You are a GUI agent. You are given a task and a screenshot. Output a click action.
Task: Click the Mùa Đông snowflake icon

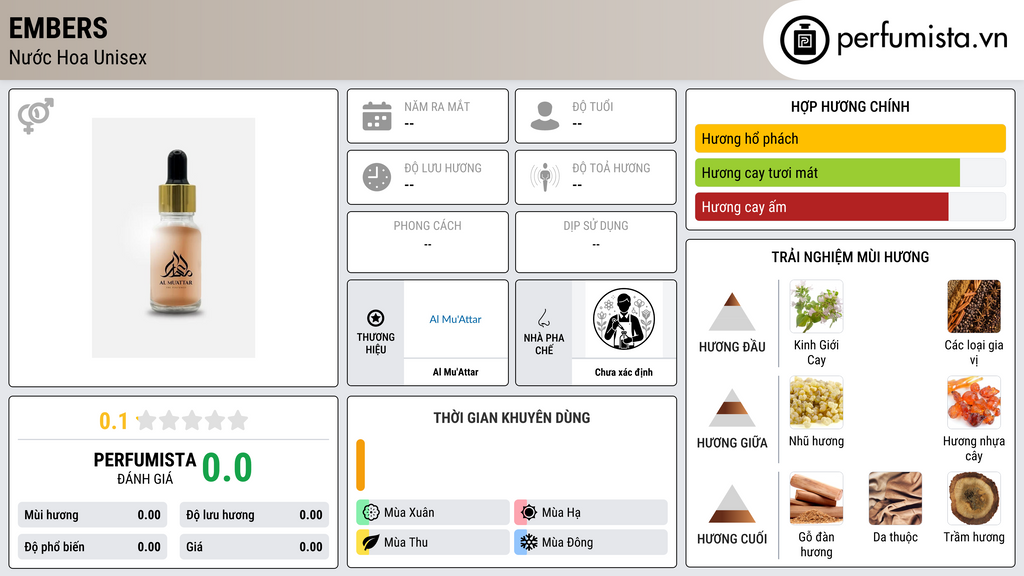pyautogui.click(x=528, y=542)
